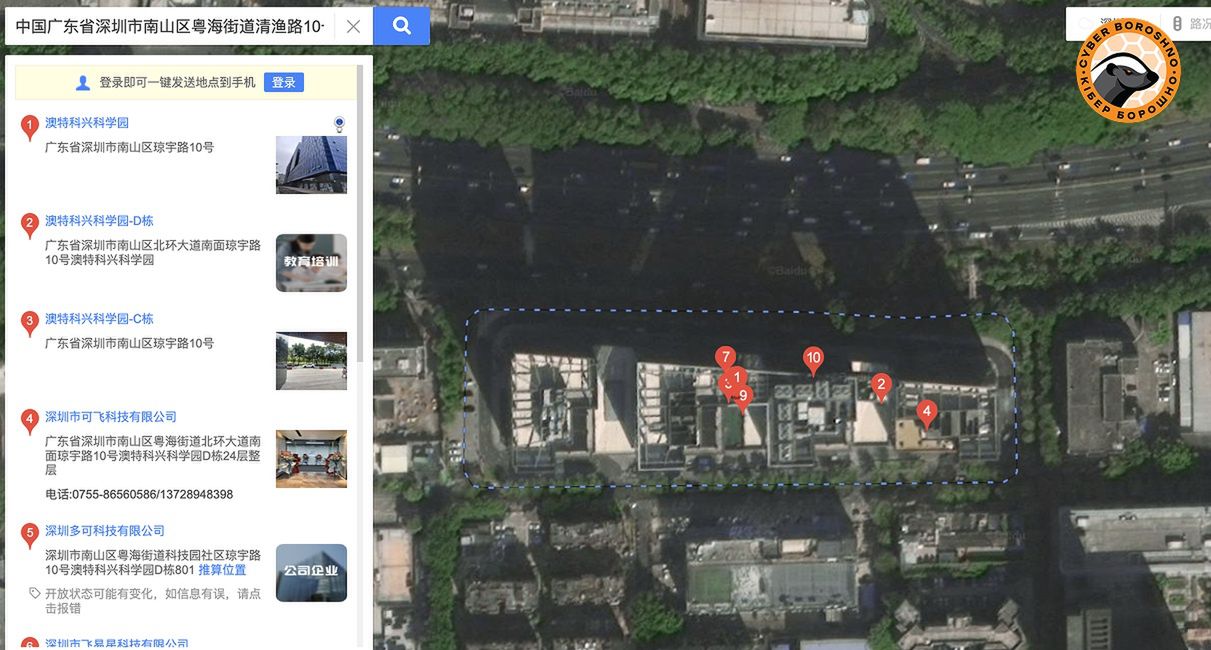Screen dimensions: 1211x650
Task: Click the address search input field
Action: click(170, 27)
